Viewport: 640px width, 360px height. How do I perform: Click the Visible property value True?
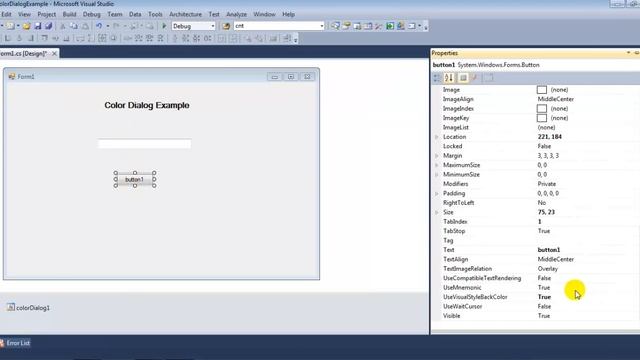coord(544,316)
